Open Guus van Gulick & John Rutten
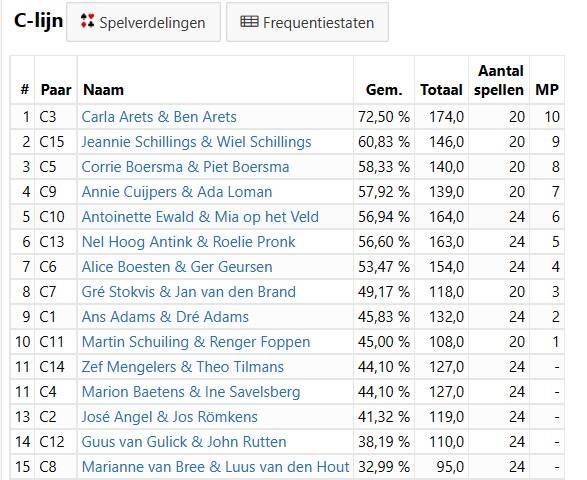587x480 pixels. point(184,442)
